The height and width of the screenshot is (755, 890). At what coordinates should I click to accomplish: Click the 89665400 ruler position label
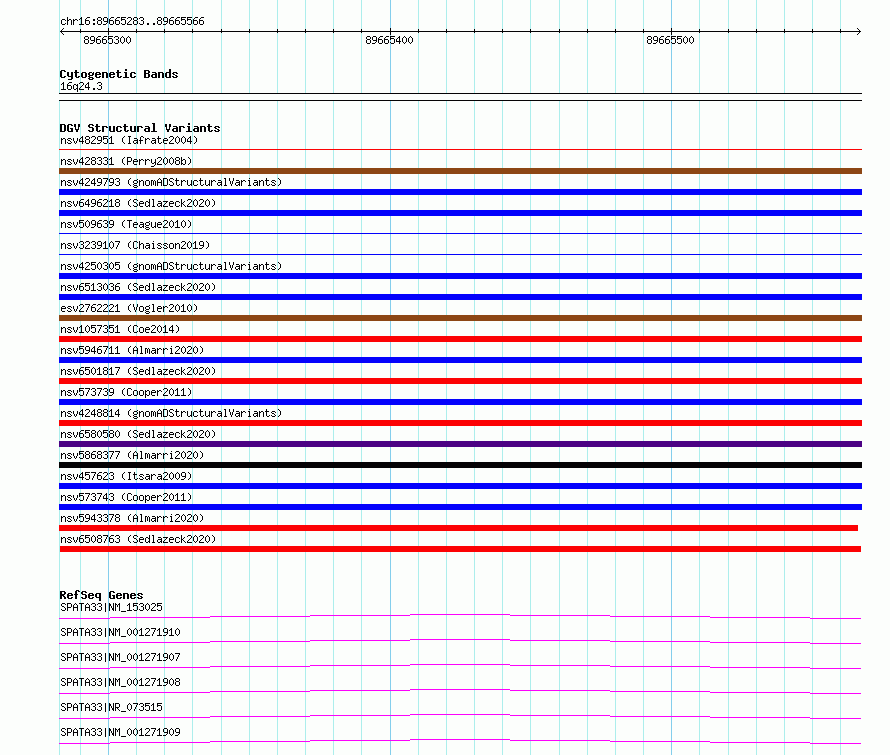click(x=389, y=40)
